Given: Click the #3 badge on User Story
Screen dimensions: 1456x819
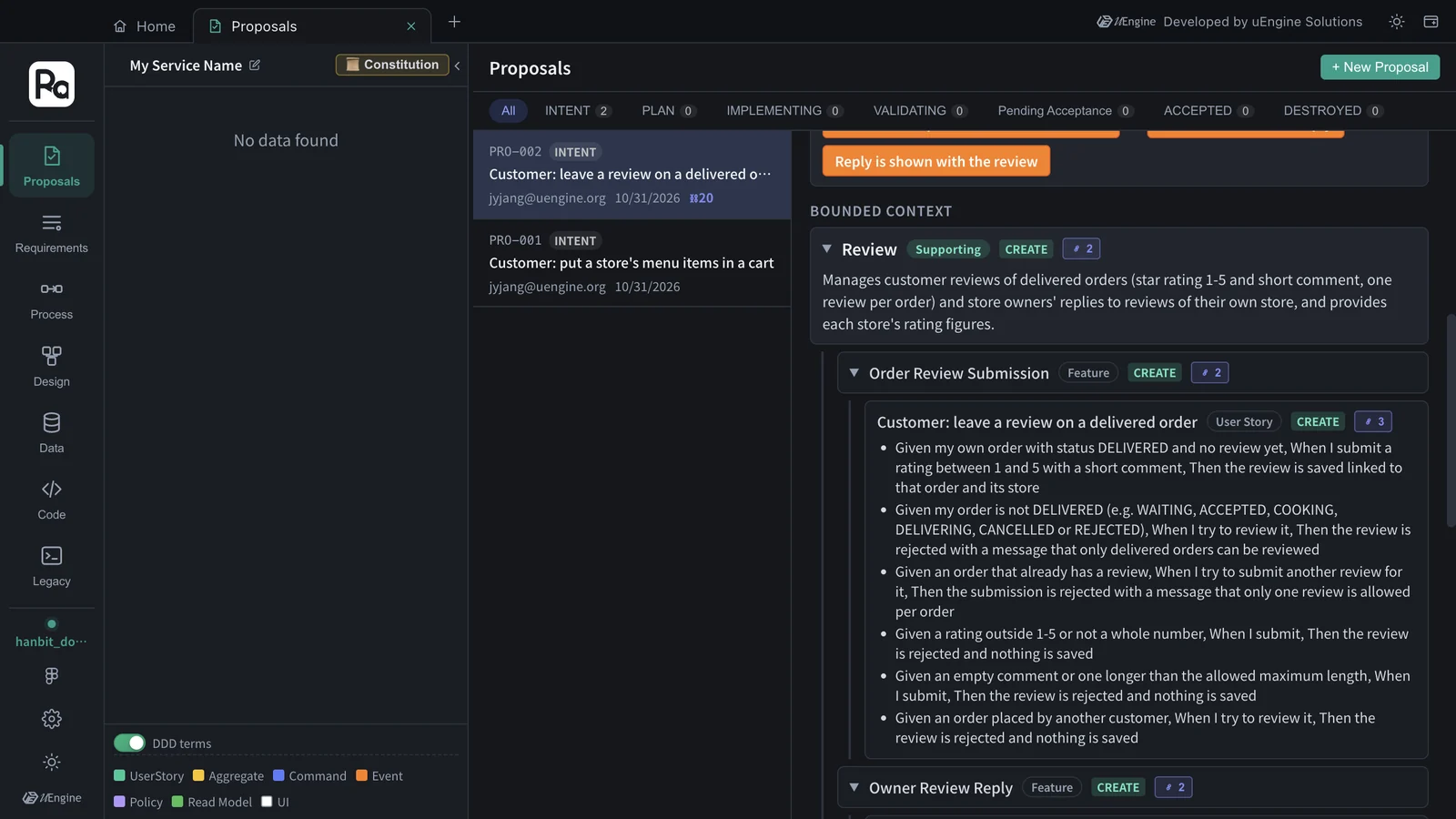Looking at the screenshot, I should pos(1373,421).
